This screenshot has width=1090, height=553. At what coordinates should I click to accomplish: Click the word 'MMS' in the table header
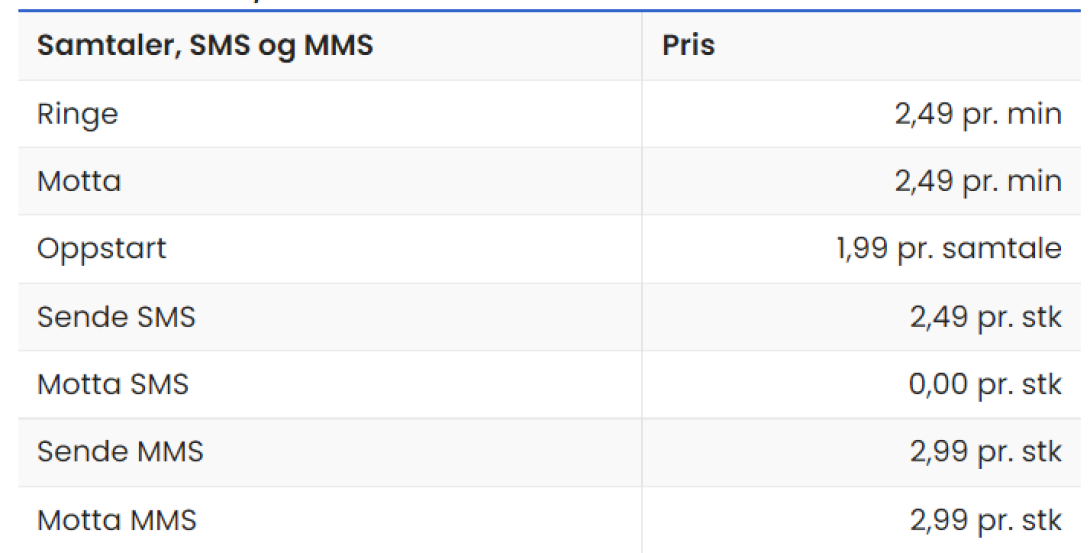339,45
